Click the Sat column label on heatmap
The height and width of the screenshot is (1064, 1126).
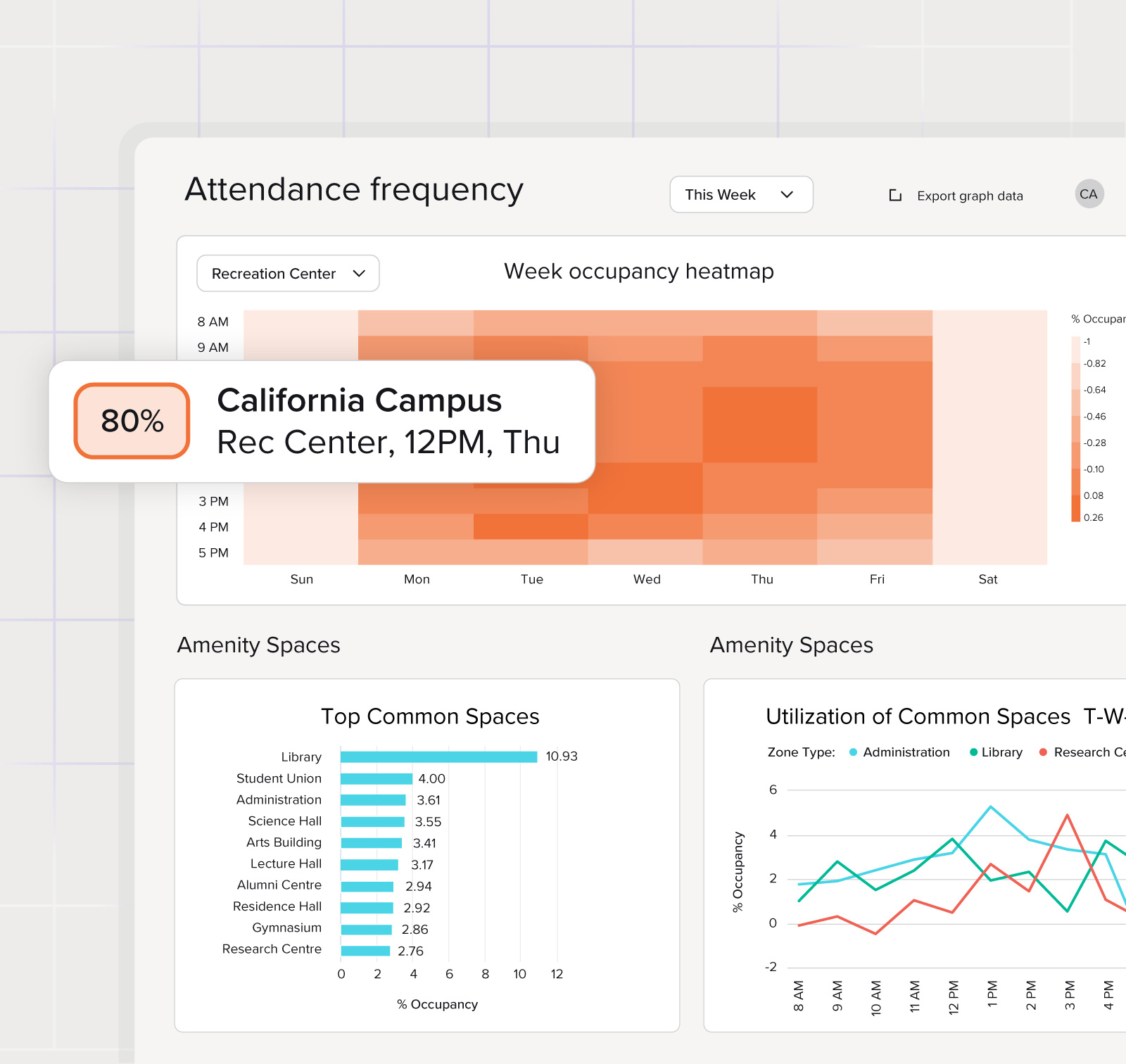987,579
